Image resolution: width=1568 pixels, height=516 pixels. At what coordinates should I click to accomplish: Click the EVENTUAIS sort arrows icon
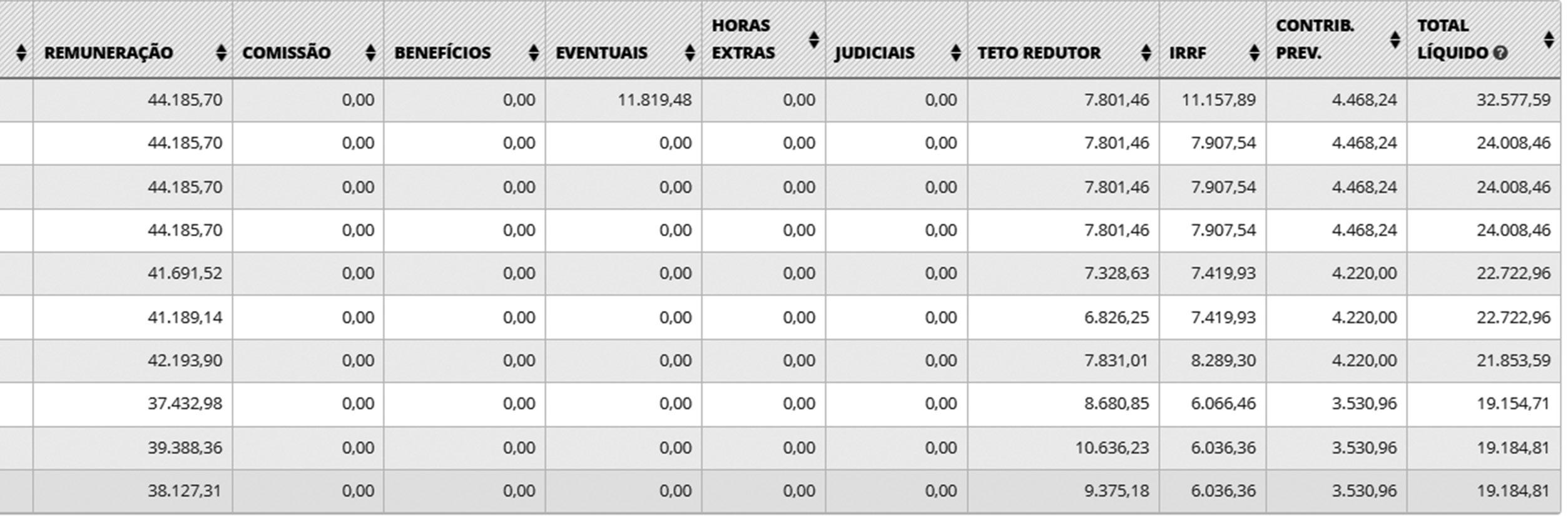(690, 53)
